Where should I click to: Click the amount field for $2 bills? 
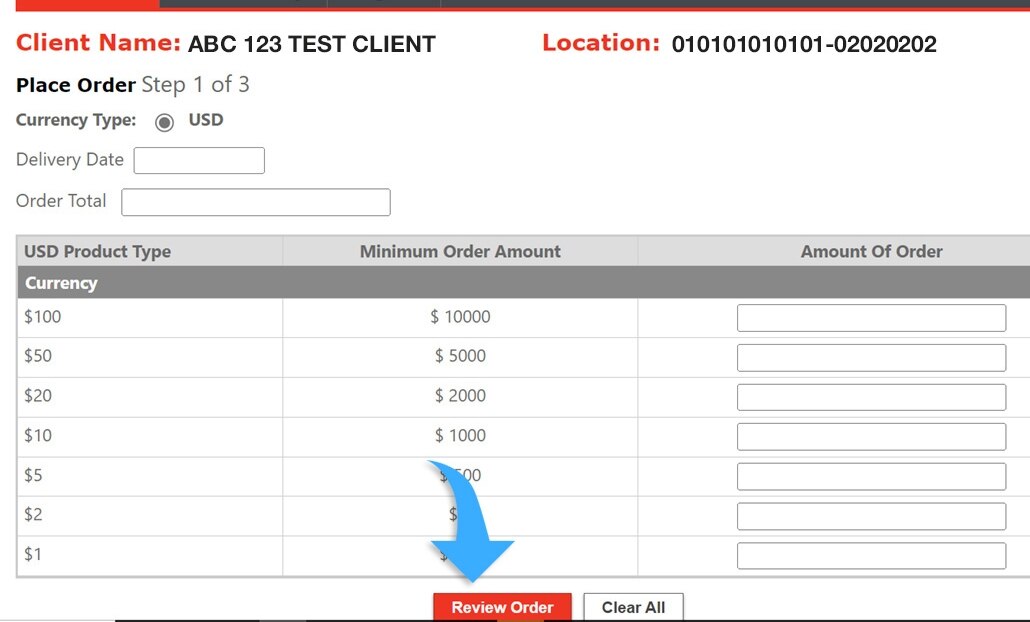click(x=870, y=516)
